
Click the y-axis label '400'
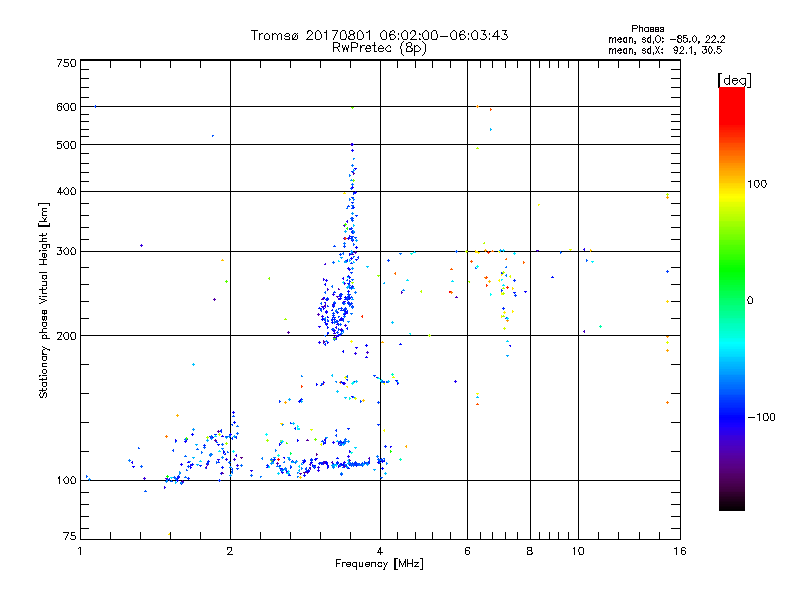coord(66,192)
